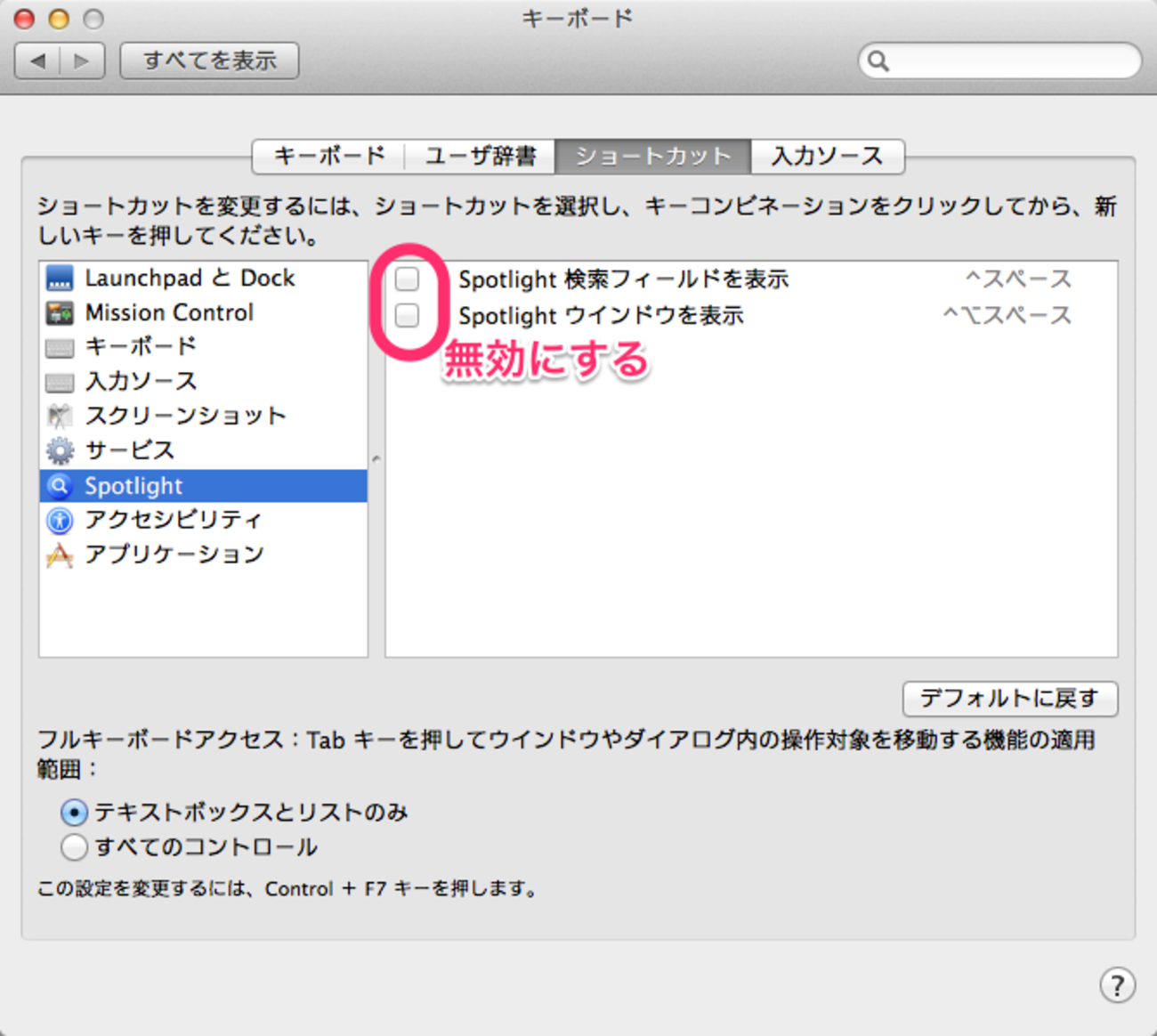Click the すべてを表示 button

coord(209,61)
